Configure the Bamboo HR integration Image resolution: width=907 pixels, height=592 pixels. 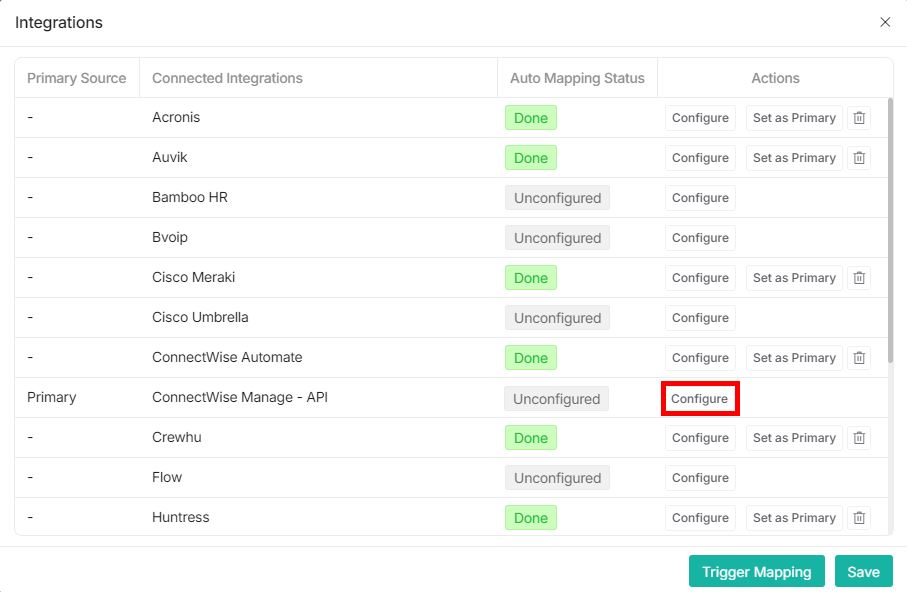coord(699,197)
